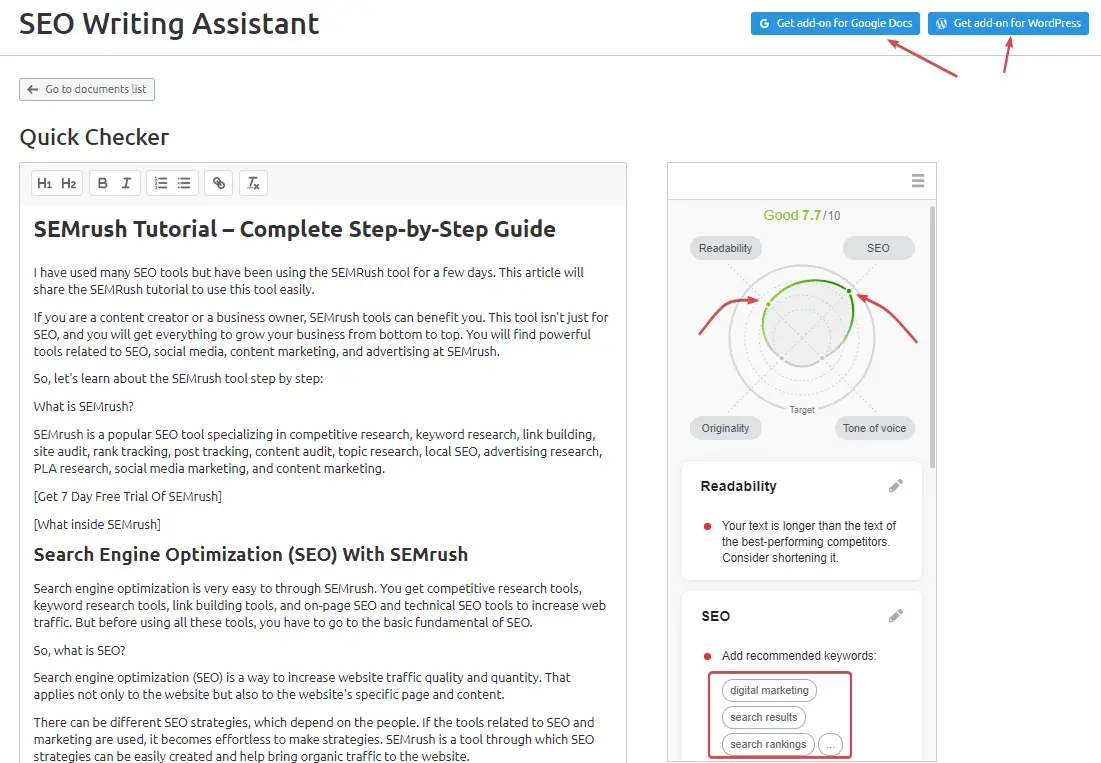The image size is (1101, 763).
Task: Edit SEO settings with pencil icon
Action: click(895, 616)
